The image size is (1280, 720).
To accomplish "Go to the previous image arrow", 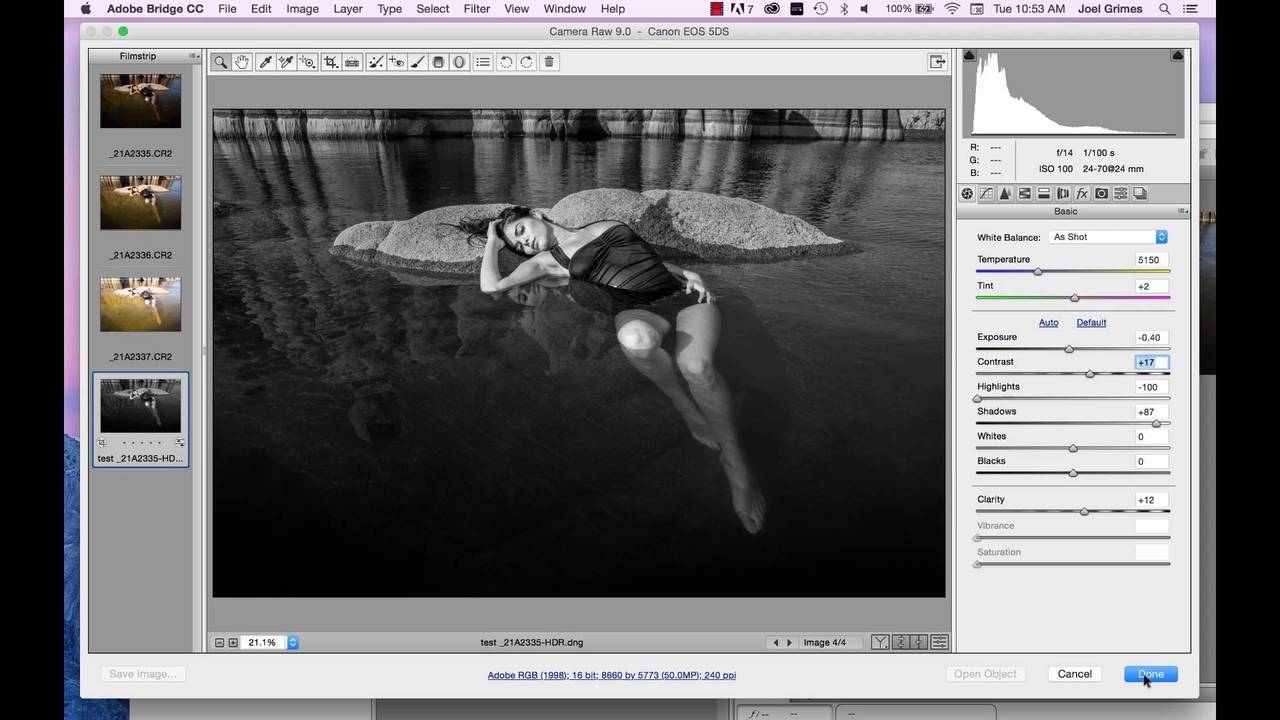I will (x=776, y=643).
